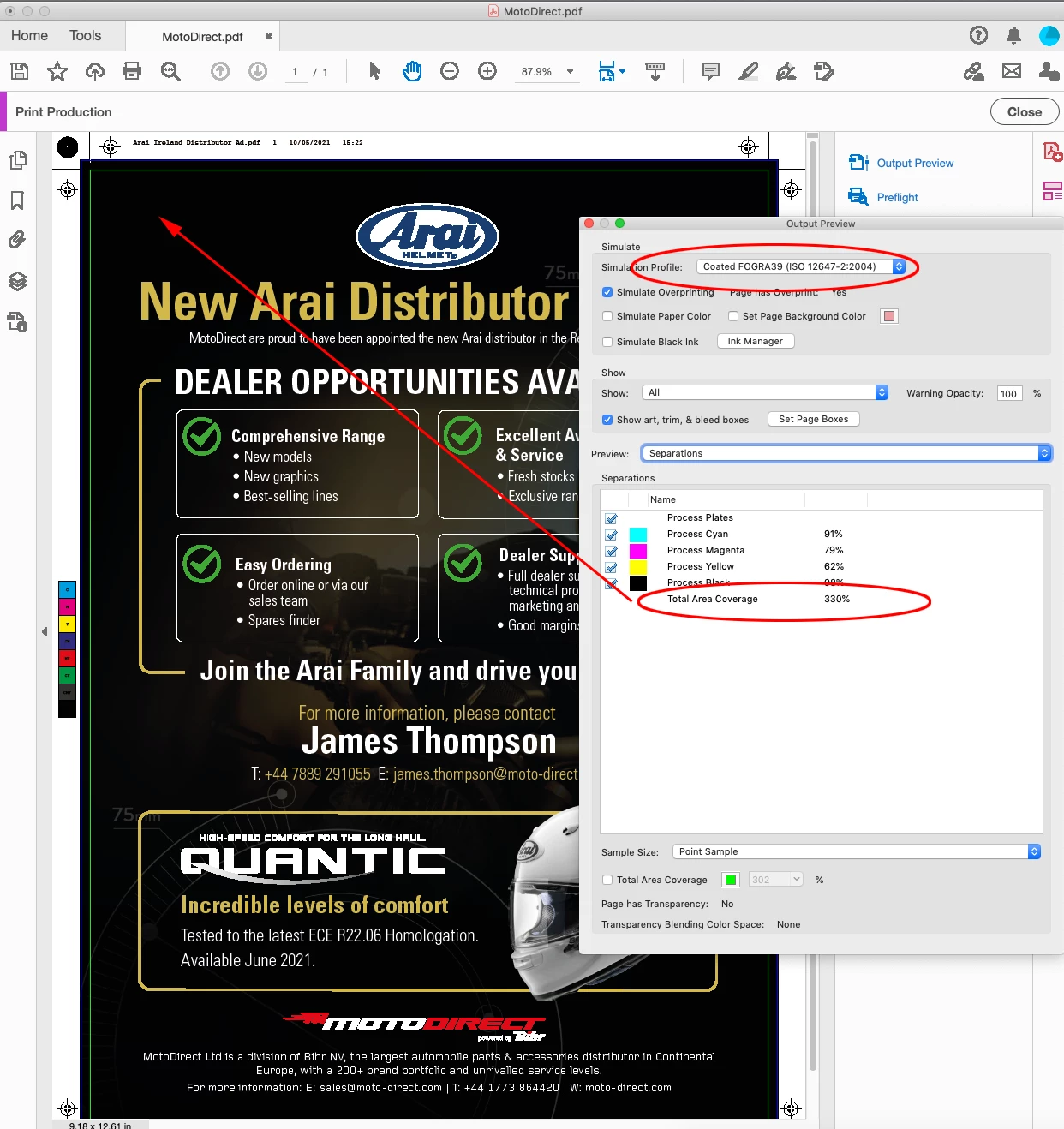The image size is (1064, 1129).
Task: Switch to the Tools tab
Action: [x=85, y=35]
